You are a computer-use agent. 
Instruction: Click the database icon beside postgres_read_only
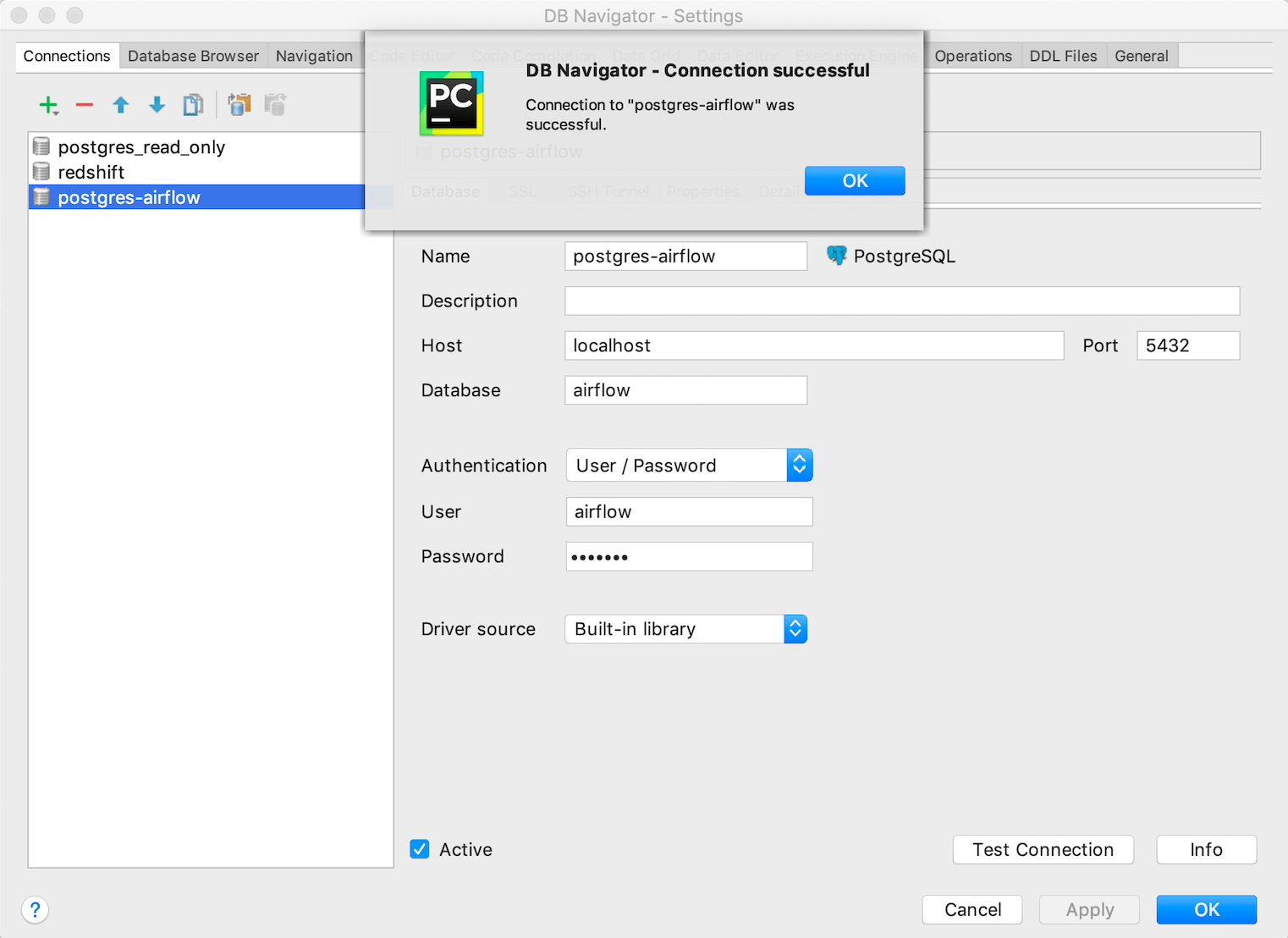pyautogui.click(x=41, y=146)
